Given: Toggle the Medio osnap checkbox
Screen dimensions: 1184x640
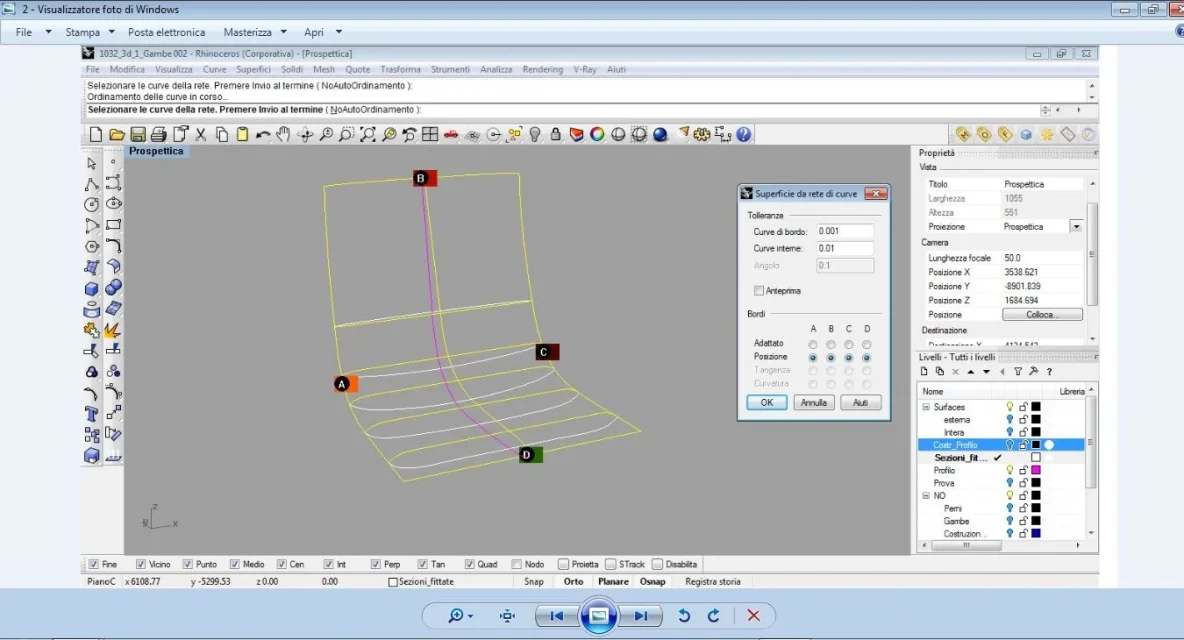Looking at the screenshot, I should pos(235,564).
